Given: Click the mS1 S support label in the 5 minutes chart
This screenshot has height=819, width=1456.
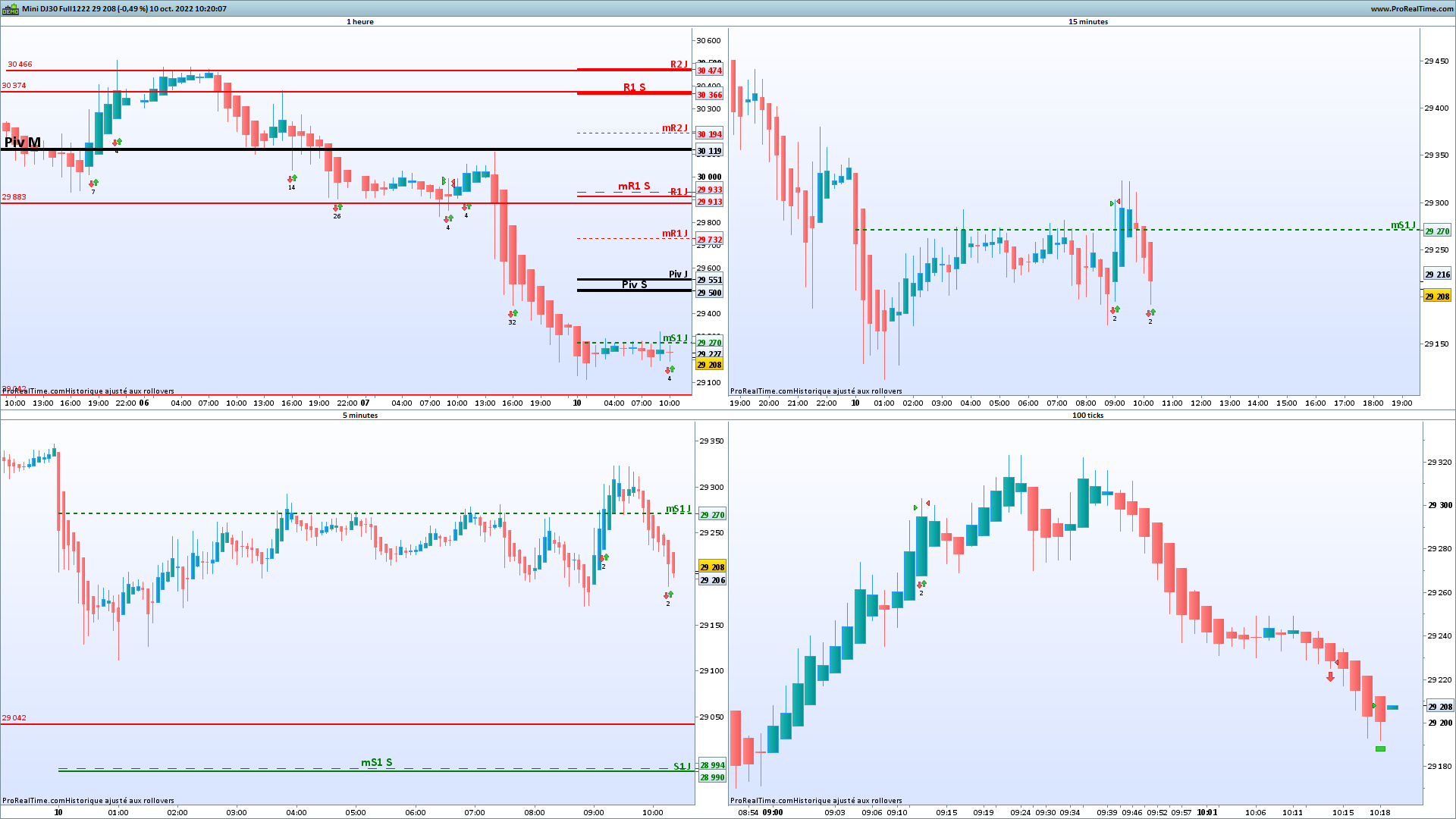Looking at the screenshot, I should (x=376, y=762).
